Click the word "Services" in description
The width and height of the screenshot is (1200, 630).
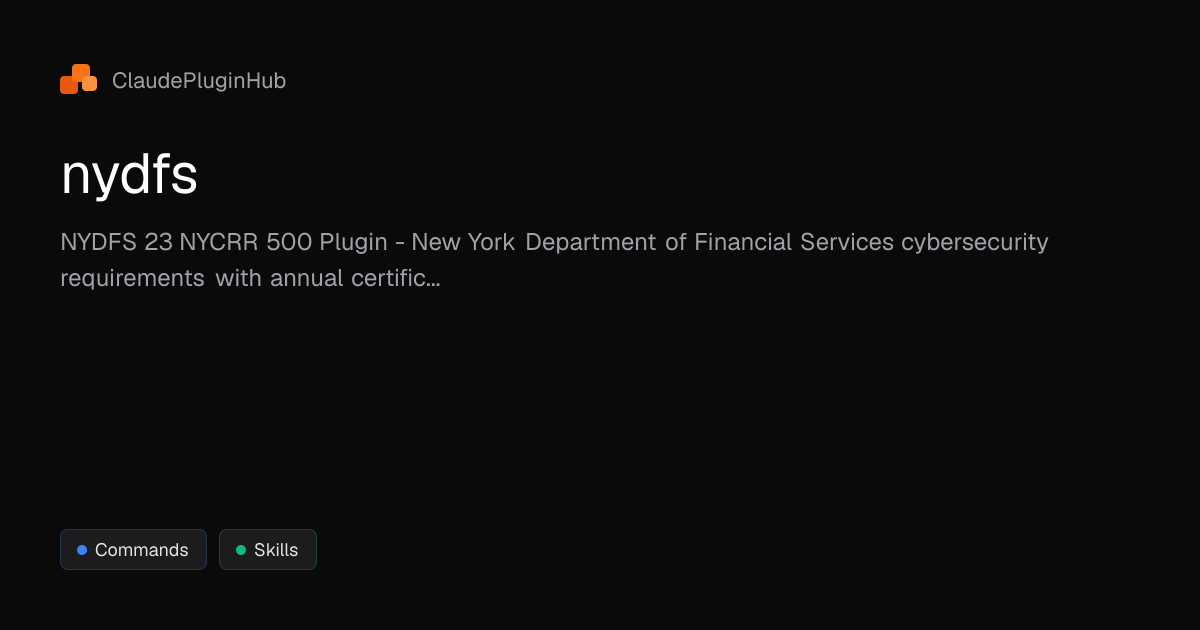[847, 242]
